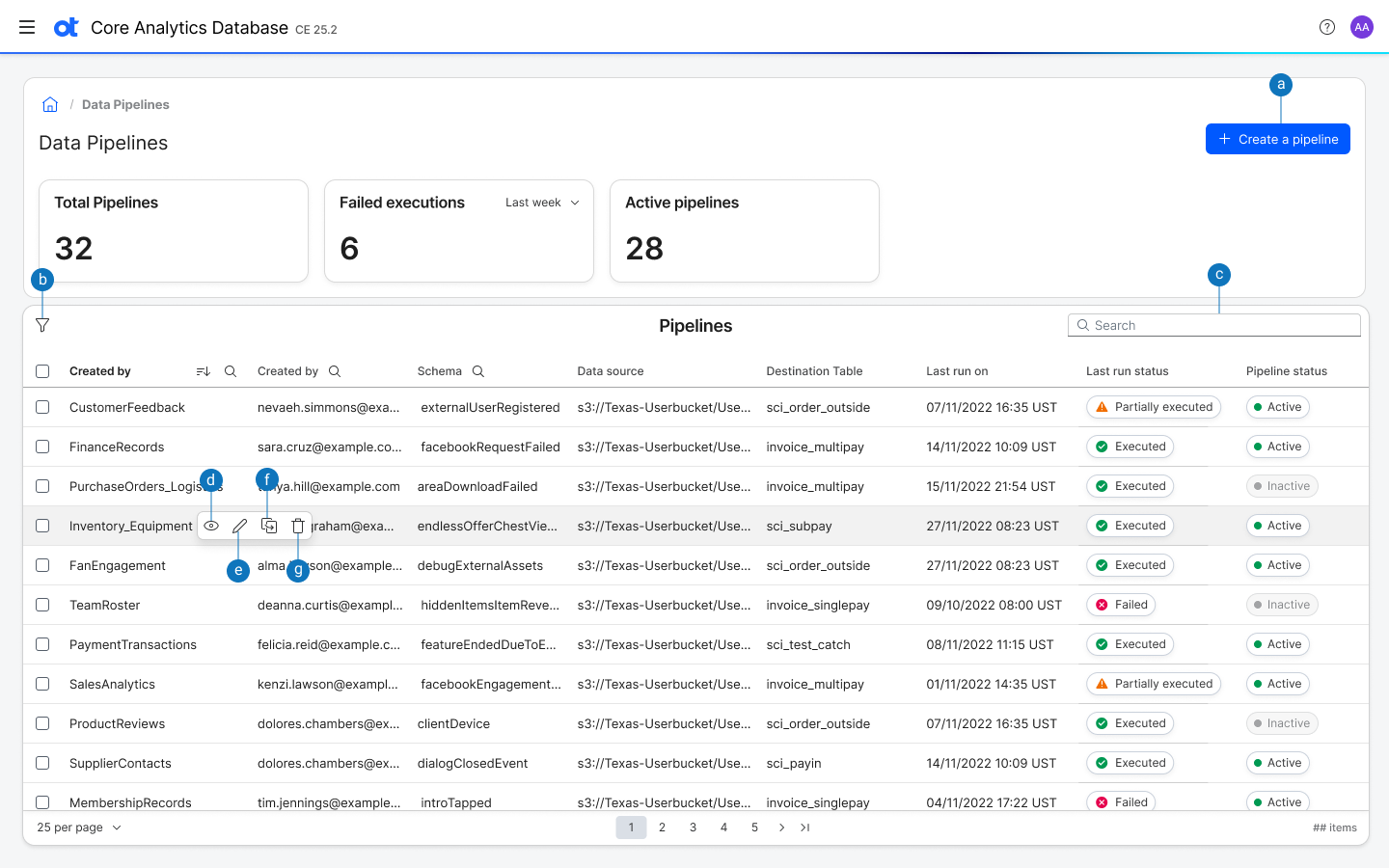Open the navigation hamburger menu

[x=26, y=27]
